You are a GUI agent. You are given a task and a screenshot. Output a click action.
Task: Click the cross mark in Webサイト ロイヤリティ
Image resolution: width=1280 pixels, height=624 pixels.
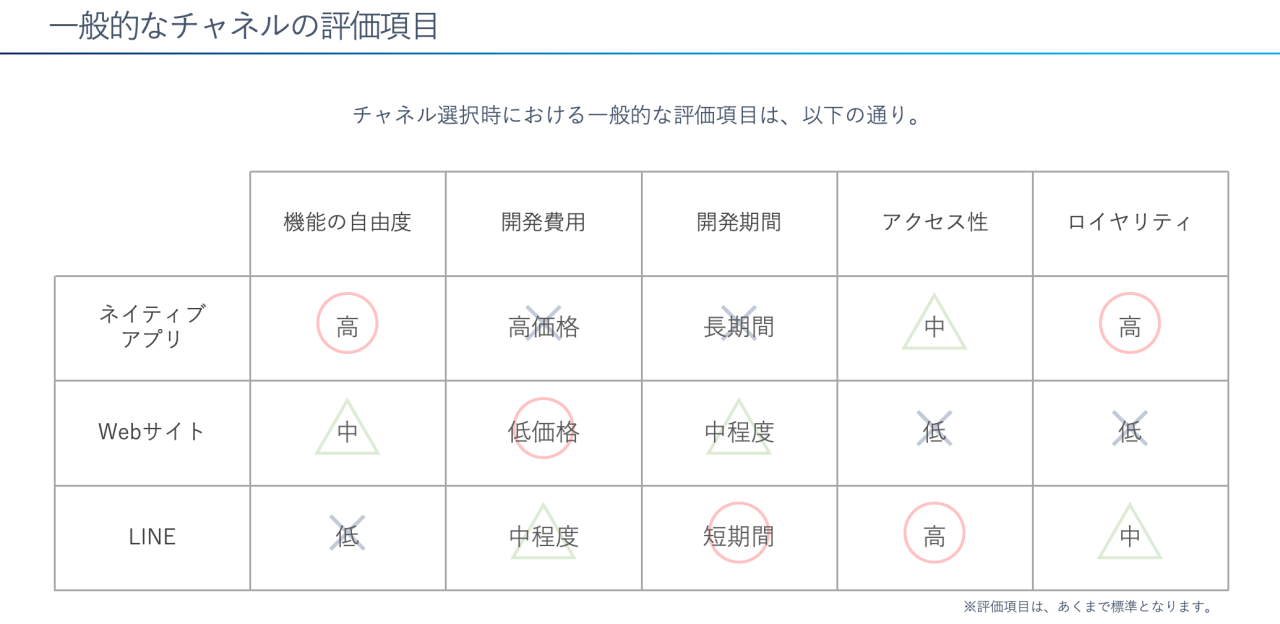1130,428
